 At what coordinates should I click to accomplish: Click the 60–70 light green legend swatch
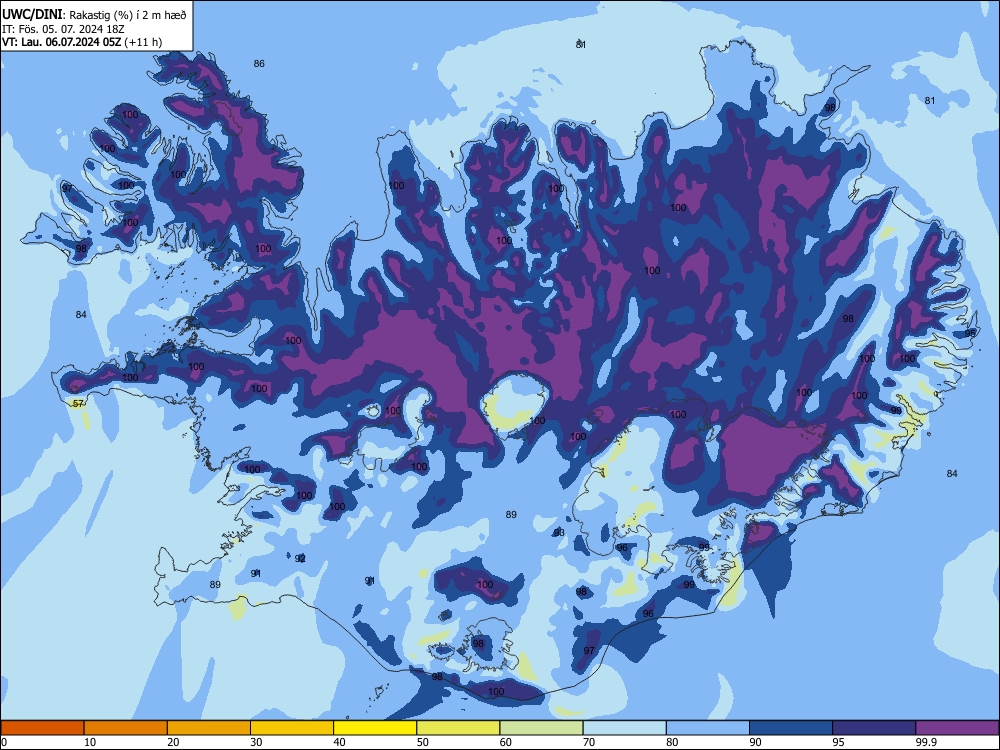(541, 728)
